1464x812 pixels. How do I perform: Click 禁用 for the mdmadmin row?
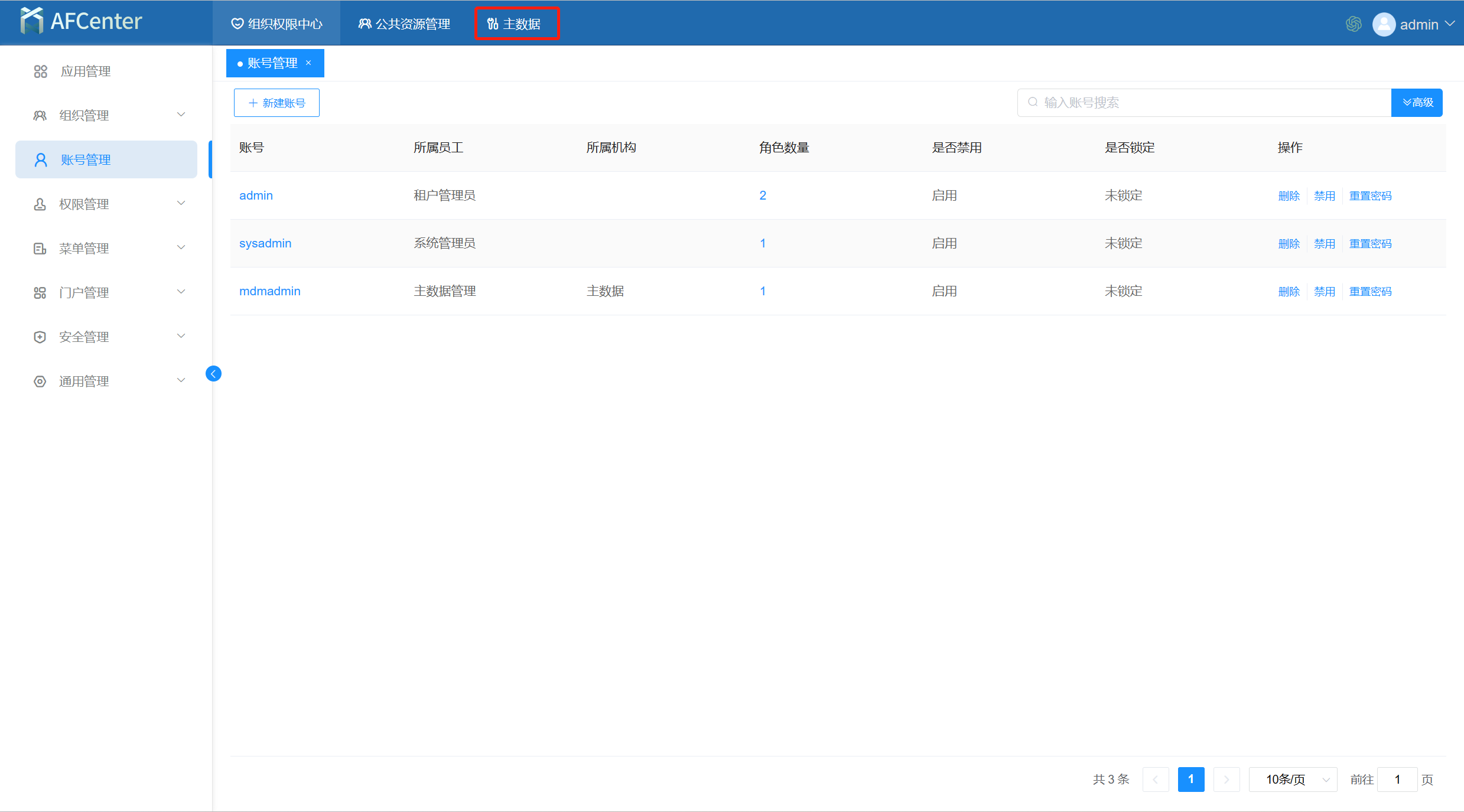click(1325, 292)
